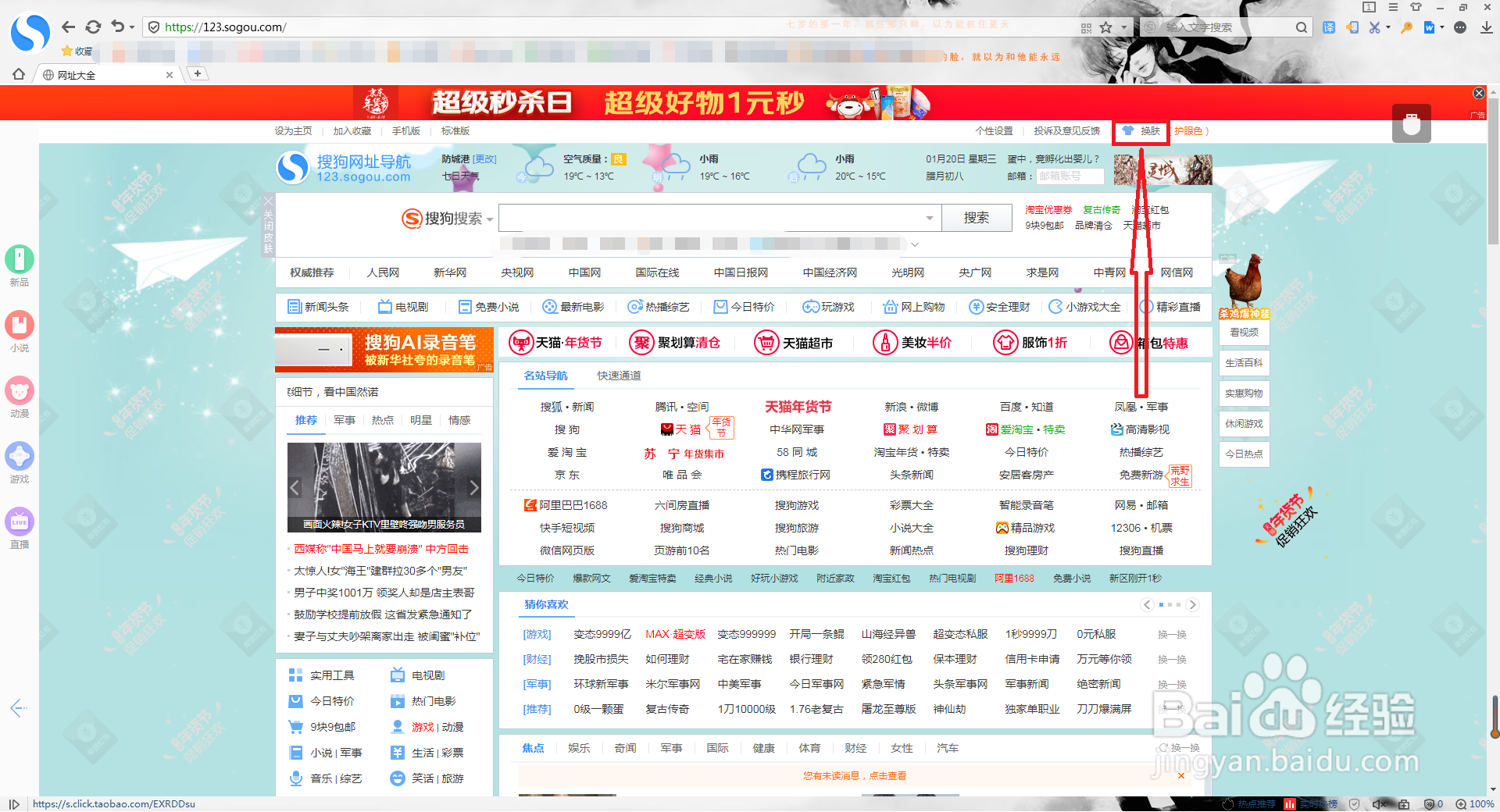The width and height of the screenshot is (1500, 812).
Task: Open the 个性设置 link
Action: (x=994, y=131)
